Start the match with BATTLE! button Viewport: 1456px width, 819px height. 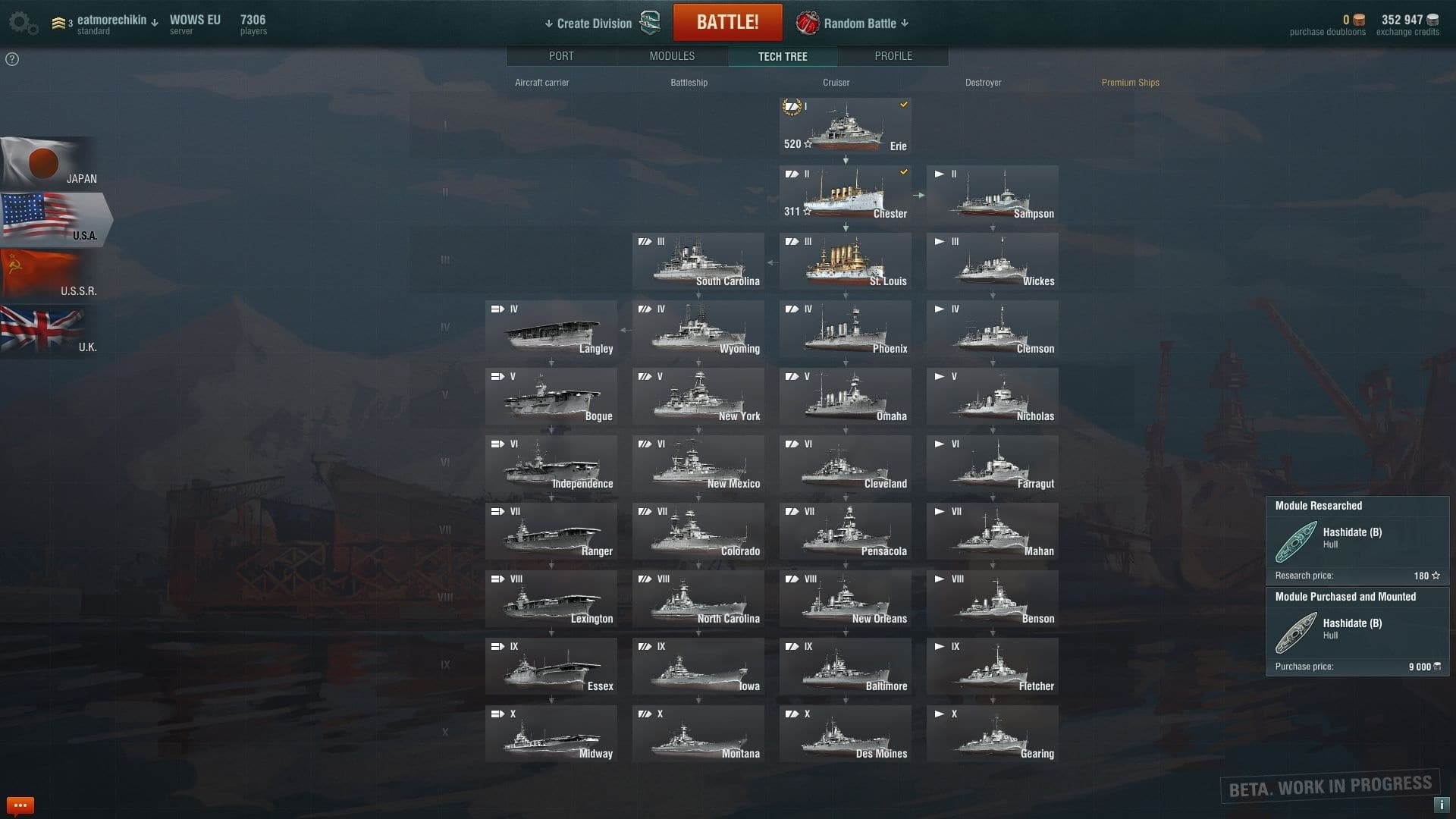click(727, 22)
